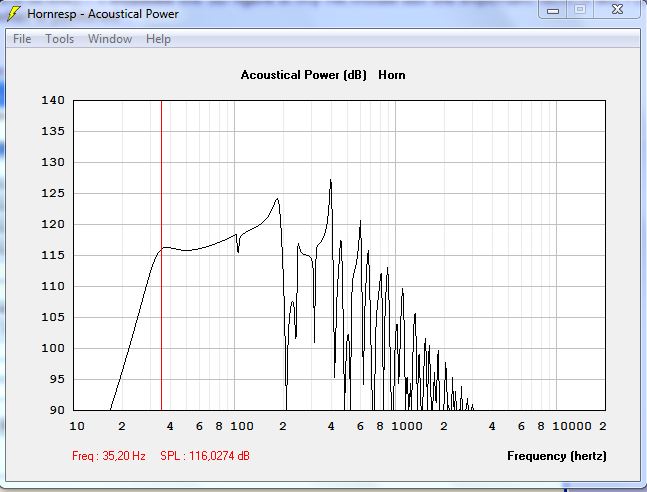This screenshot has width=647, height=492.
Task: Click the Hornresp lightning bolt title icon
Action: [13, 13]
